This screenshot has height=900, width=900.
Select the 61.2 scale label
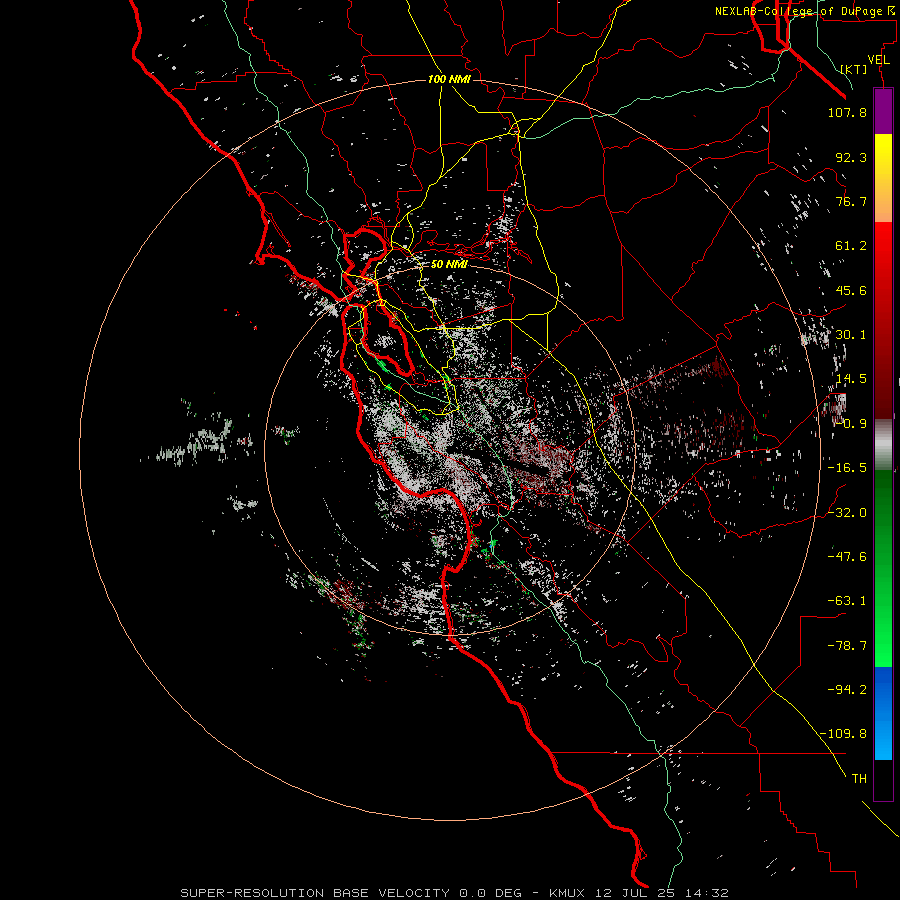point(851,246)
